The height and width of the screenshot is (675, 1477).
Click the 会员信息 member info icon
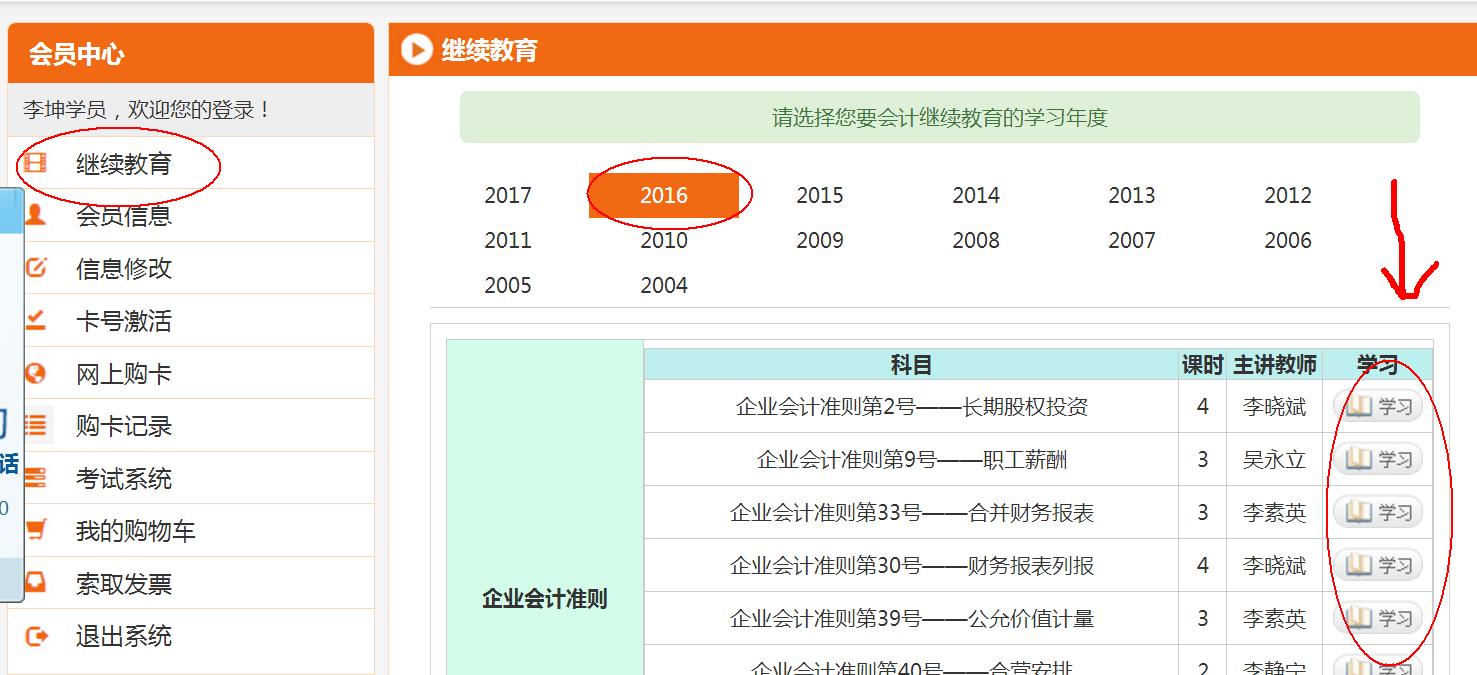tap(37, 215)
